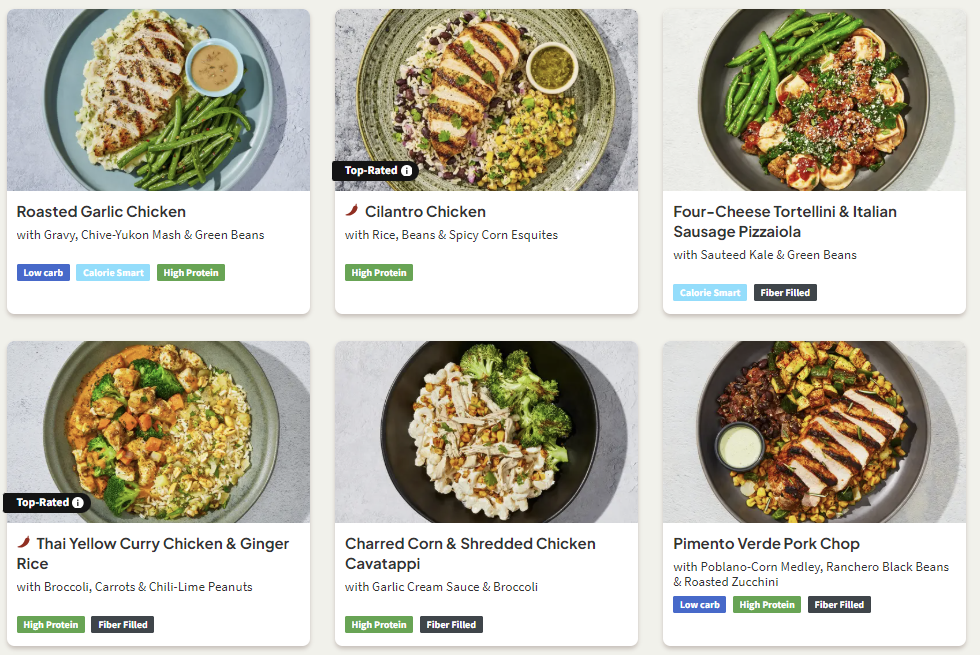This screenshot has width=980, height=655.
Task: Open the Charred Corn Cavatappi meal image
Action: pyautogui.click(x=486, y=432)
